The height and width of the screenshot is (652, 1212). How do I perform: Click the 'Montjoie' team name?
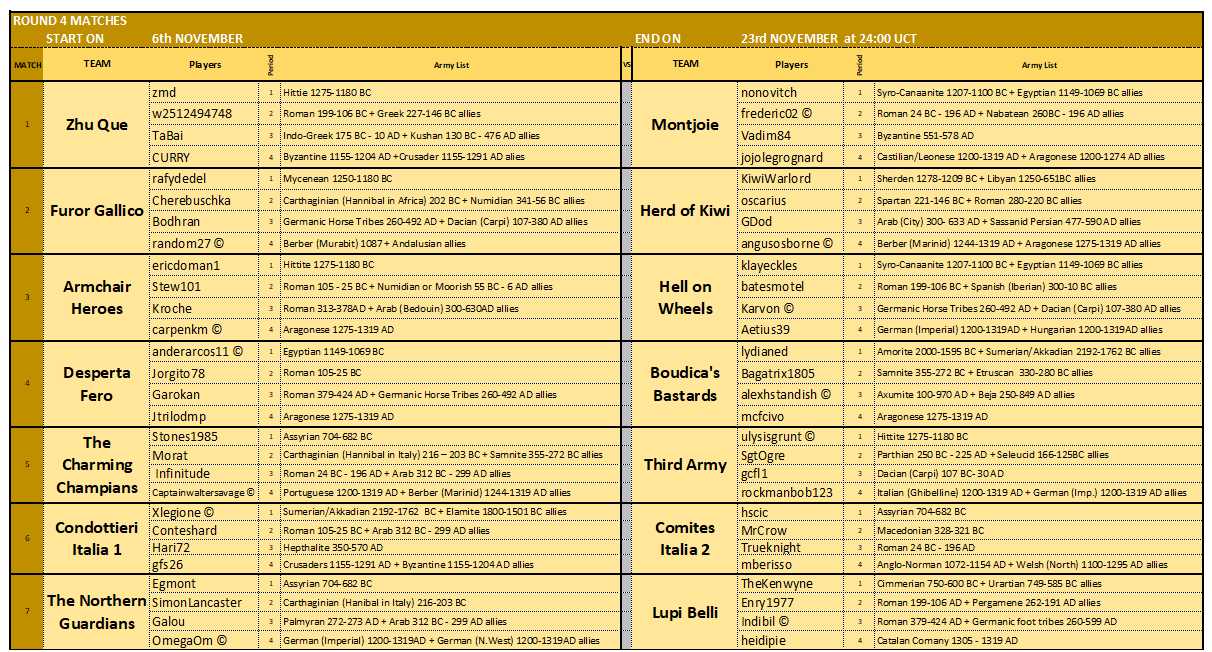coord(685,125)
